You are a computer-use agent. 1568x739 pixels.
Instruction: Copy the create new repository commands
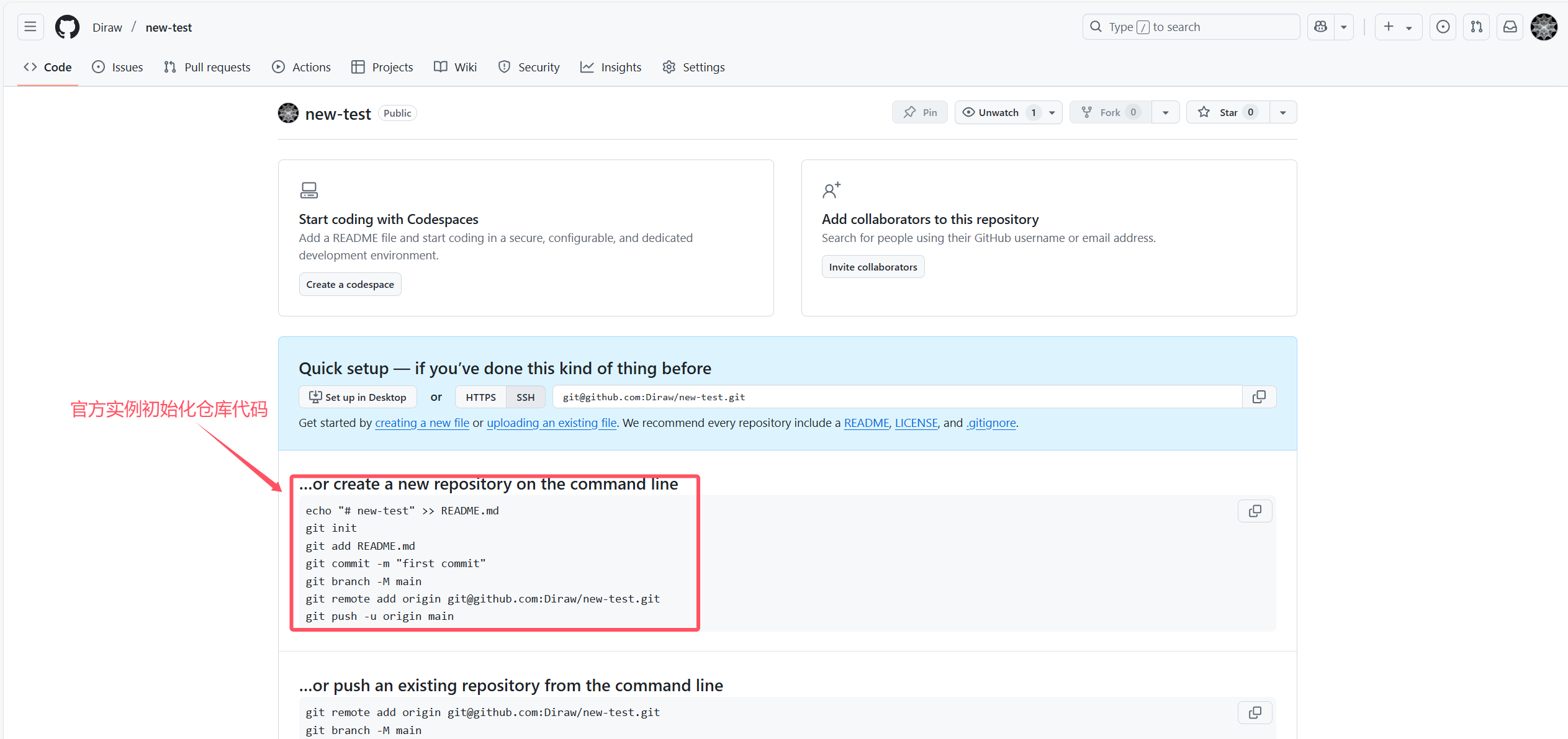pos(1255,511)
